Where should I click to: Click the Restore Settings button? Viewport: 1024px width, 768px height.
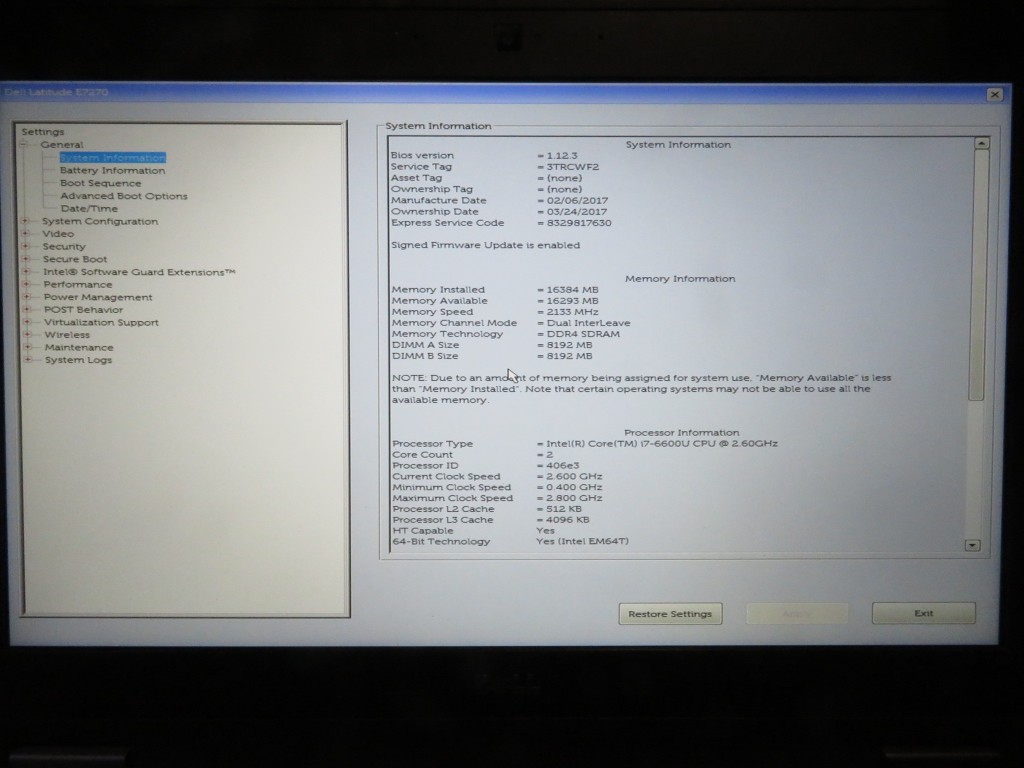coord(670,614)
